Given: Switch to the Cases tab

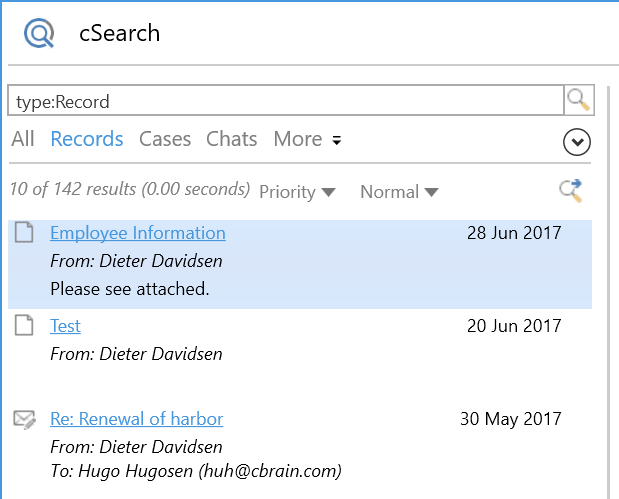Looking at the screenshot, I should coord(165,140).
